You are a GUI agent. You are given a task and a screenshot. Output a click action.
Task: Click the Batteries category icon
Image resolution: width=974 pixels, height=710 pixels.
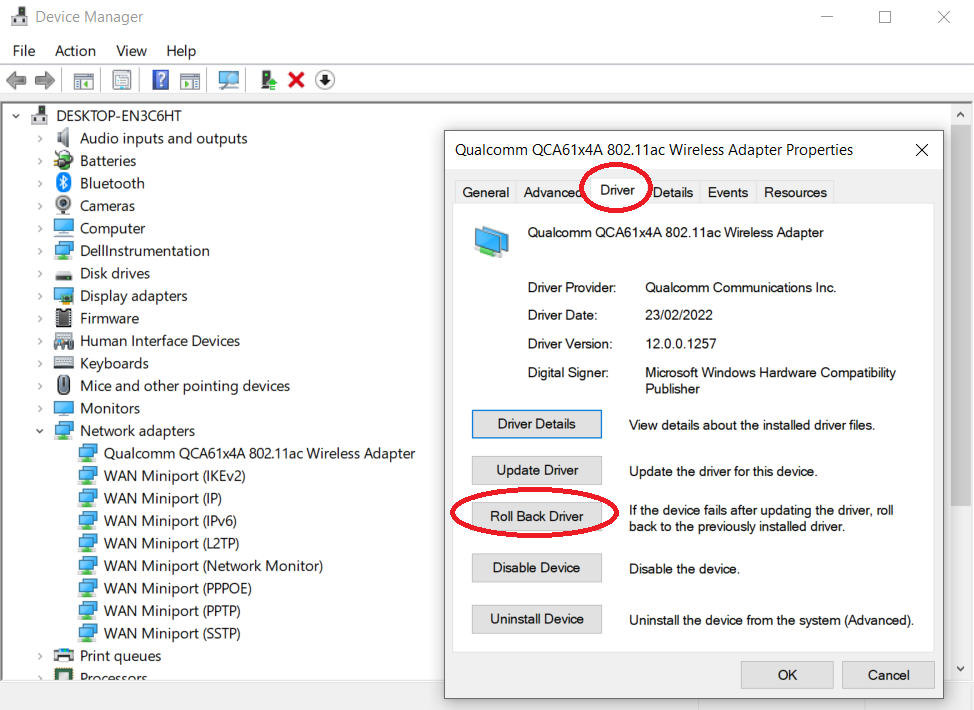[63, 160]
